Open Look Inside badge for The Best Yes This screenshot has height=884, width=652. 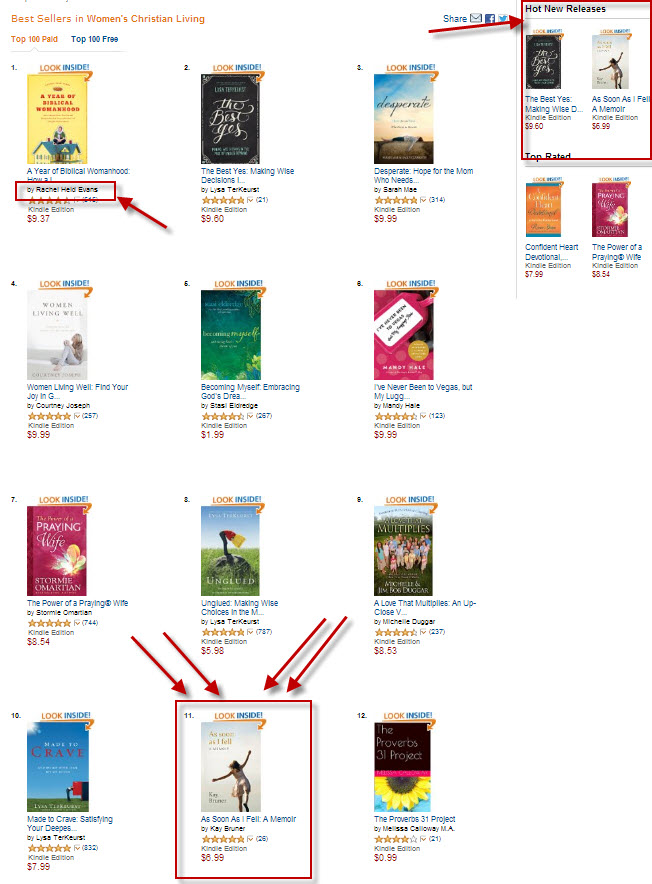point(237,68)
